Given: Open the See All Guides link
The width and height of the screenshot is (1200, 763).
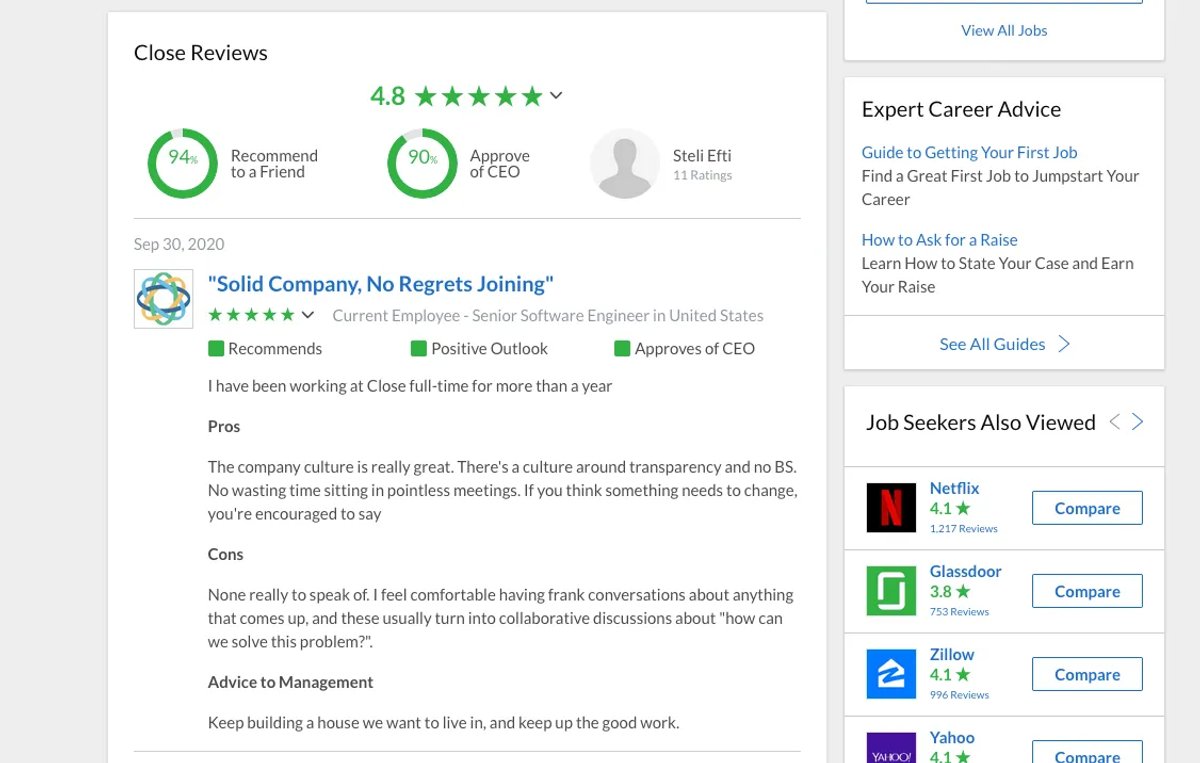Looking at the screenshot, I should point(992,344).
